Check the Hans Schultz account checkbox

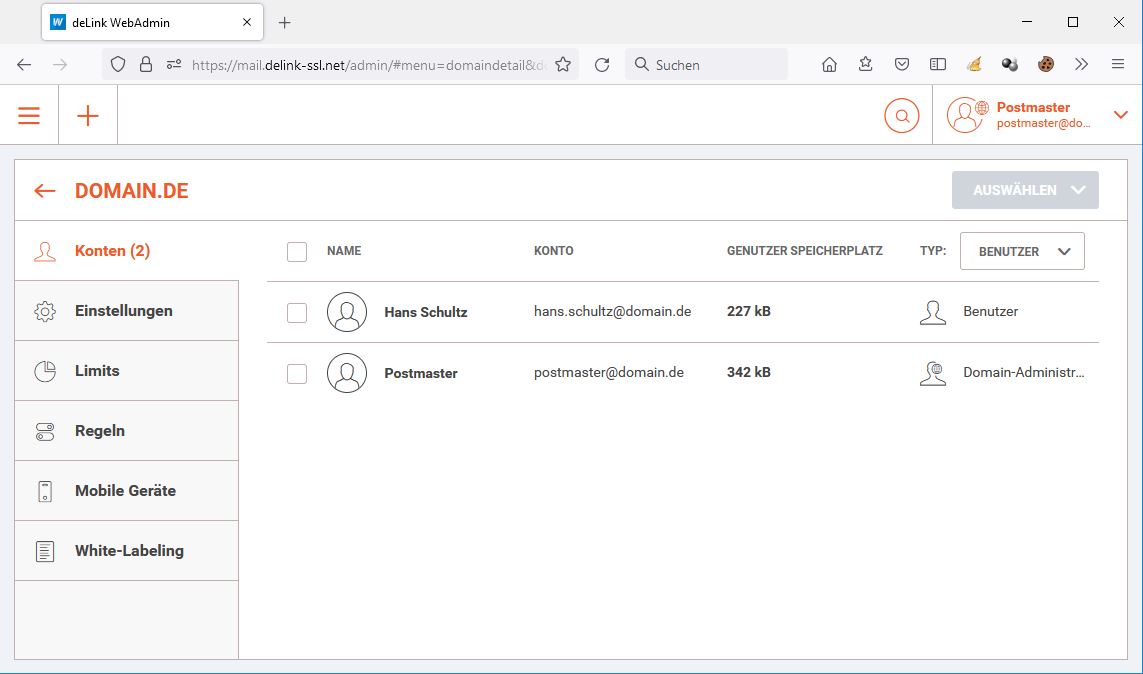click(x=297, y=313)
